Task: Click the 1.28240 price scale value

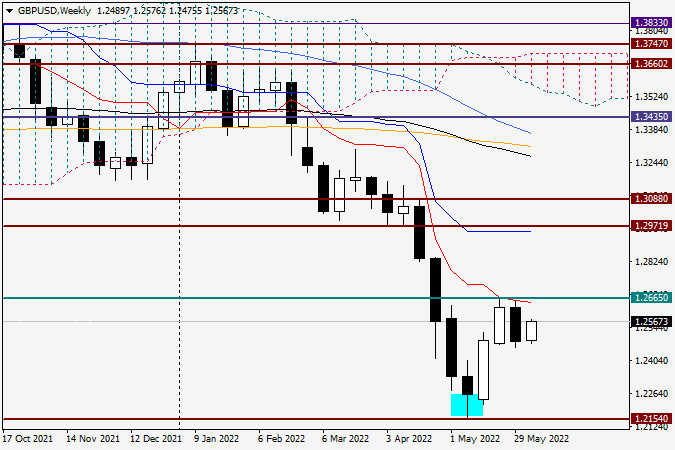Action: [652, 261]
